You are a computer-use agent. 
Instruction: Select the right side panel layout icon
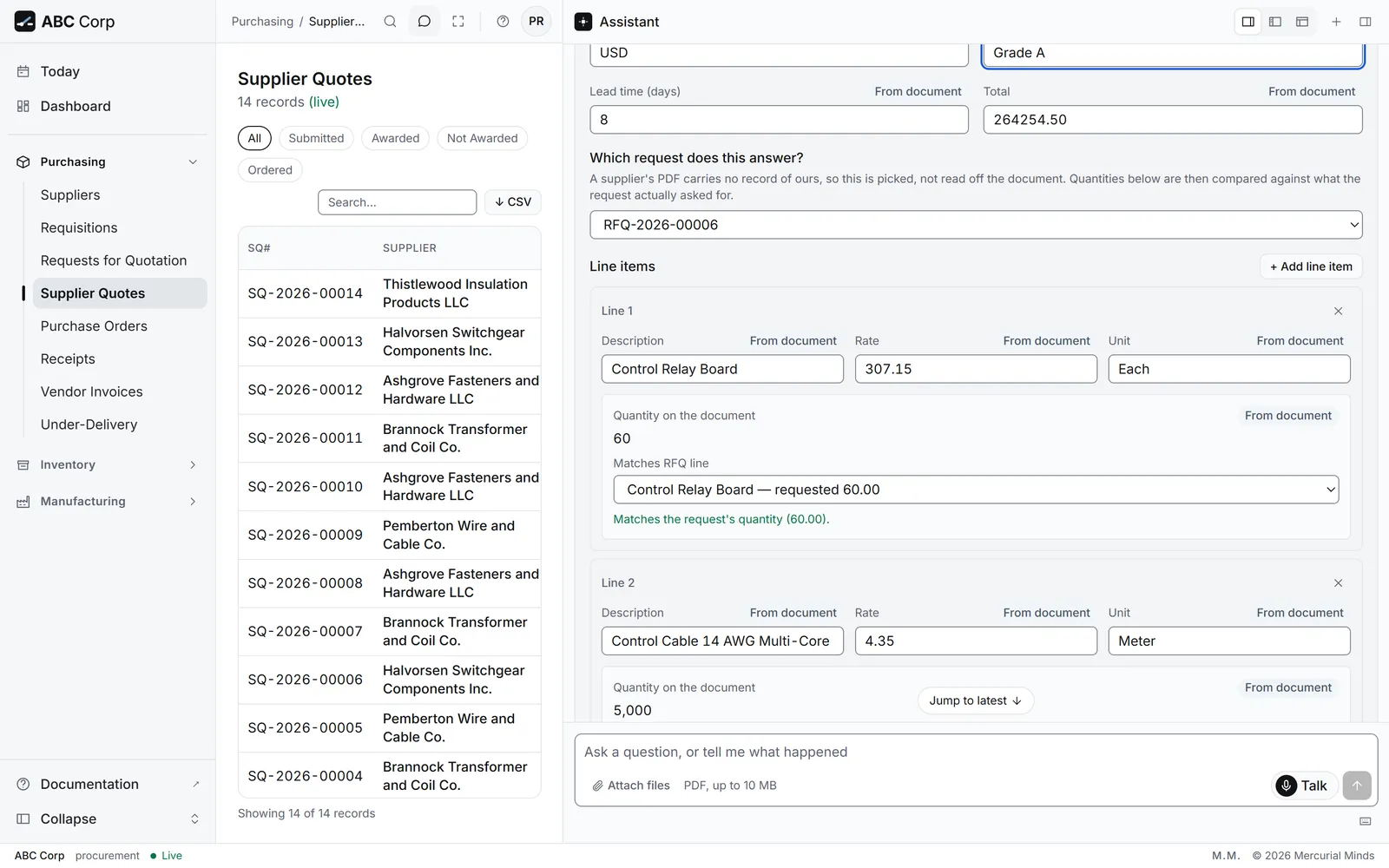(x=1248, y=22)
